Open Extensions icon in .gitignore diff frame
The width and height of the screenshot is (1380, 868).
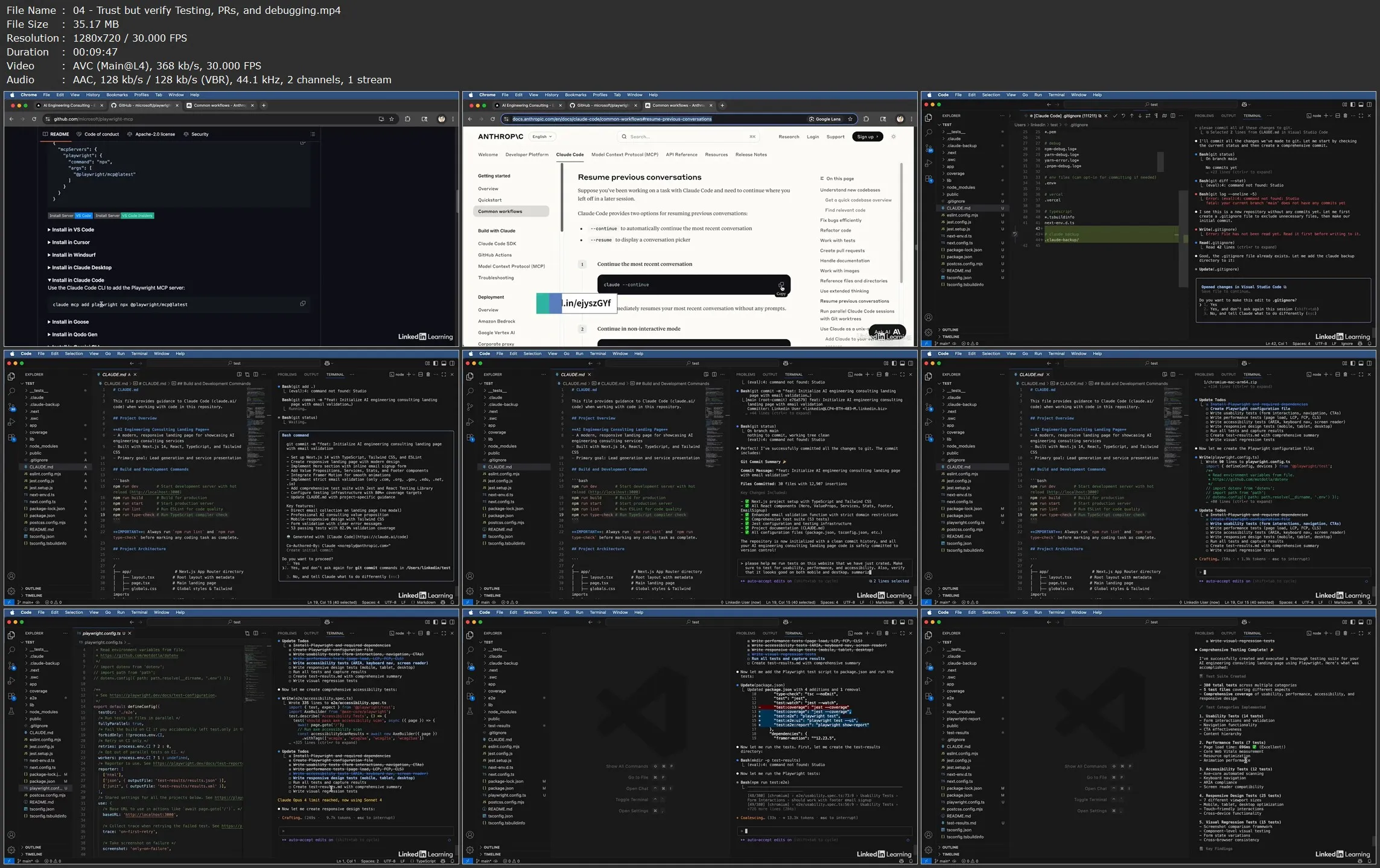[928, 179]
